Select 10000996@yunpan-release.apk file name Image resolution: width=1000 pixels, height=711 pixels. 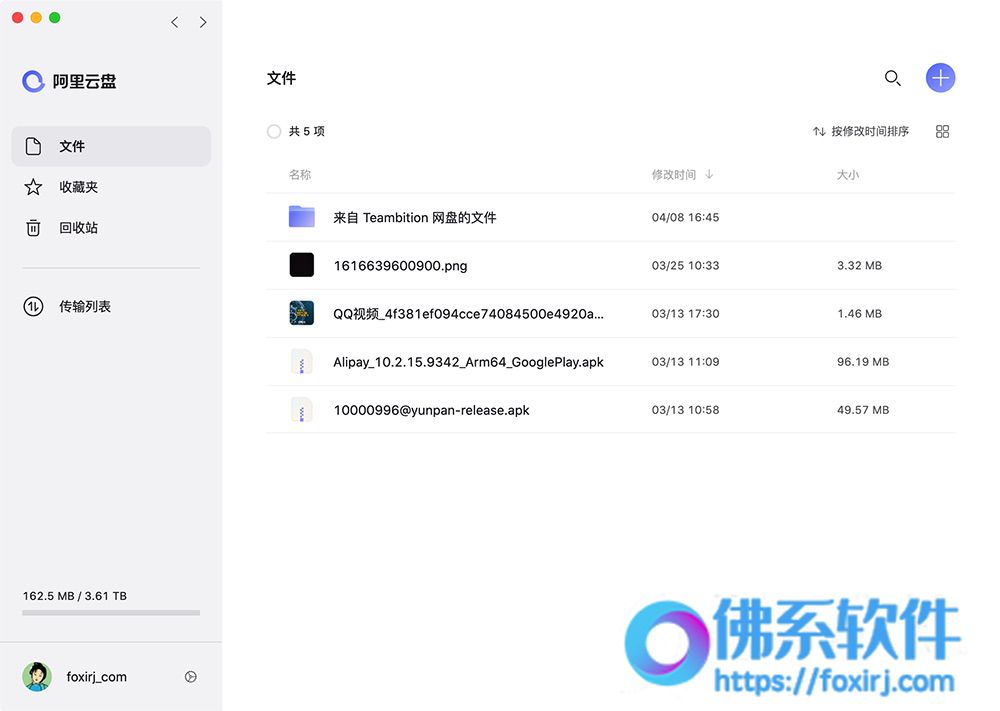(x=431, y=410)
